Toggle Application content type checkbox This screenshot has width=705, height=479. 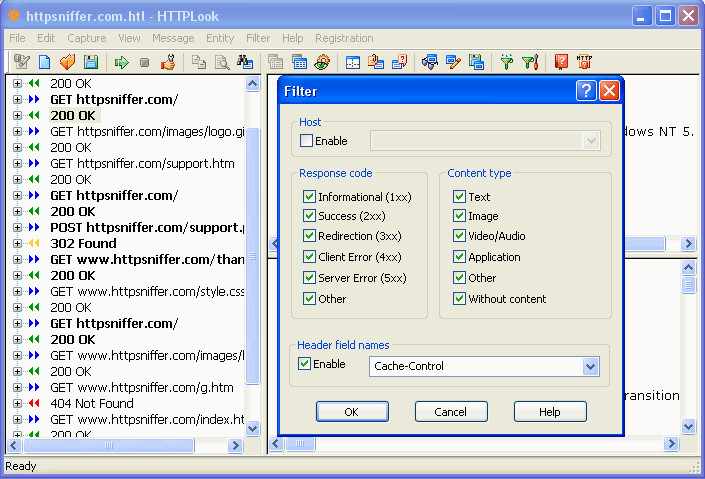point(459,257)
